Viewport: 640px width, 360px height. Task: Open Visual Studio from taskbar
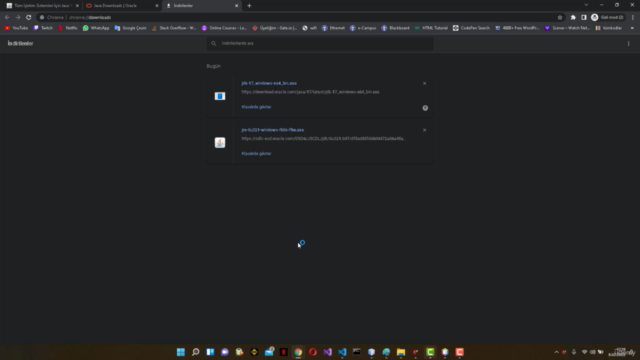click(x=328, y=352)
